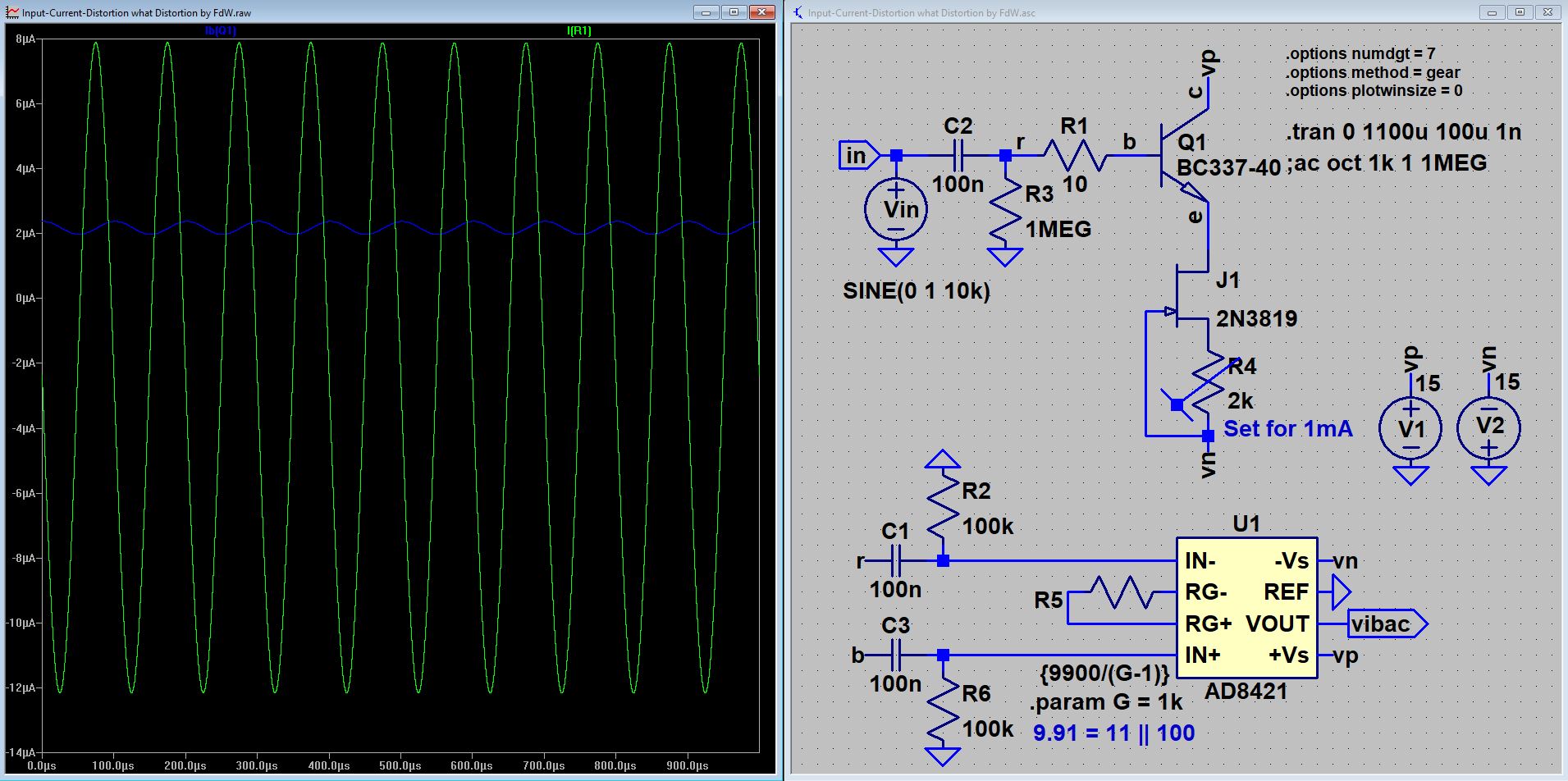The height and width of the screenshot is (781, 1568).
Task: Minimize the schematic .asc window
Action: pos(1493,12)
